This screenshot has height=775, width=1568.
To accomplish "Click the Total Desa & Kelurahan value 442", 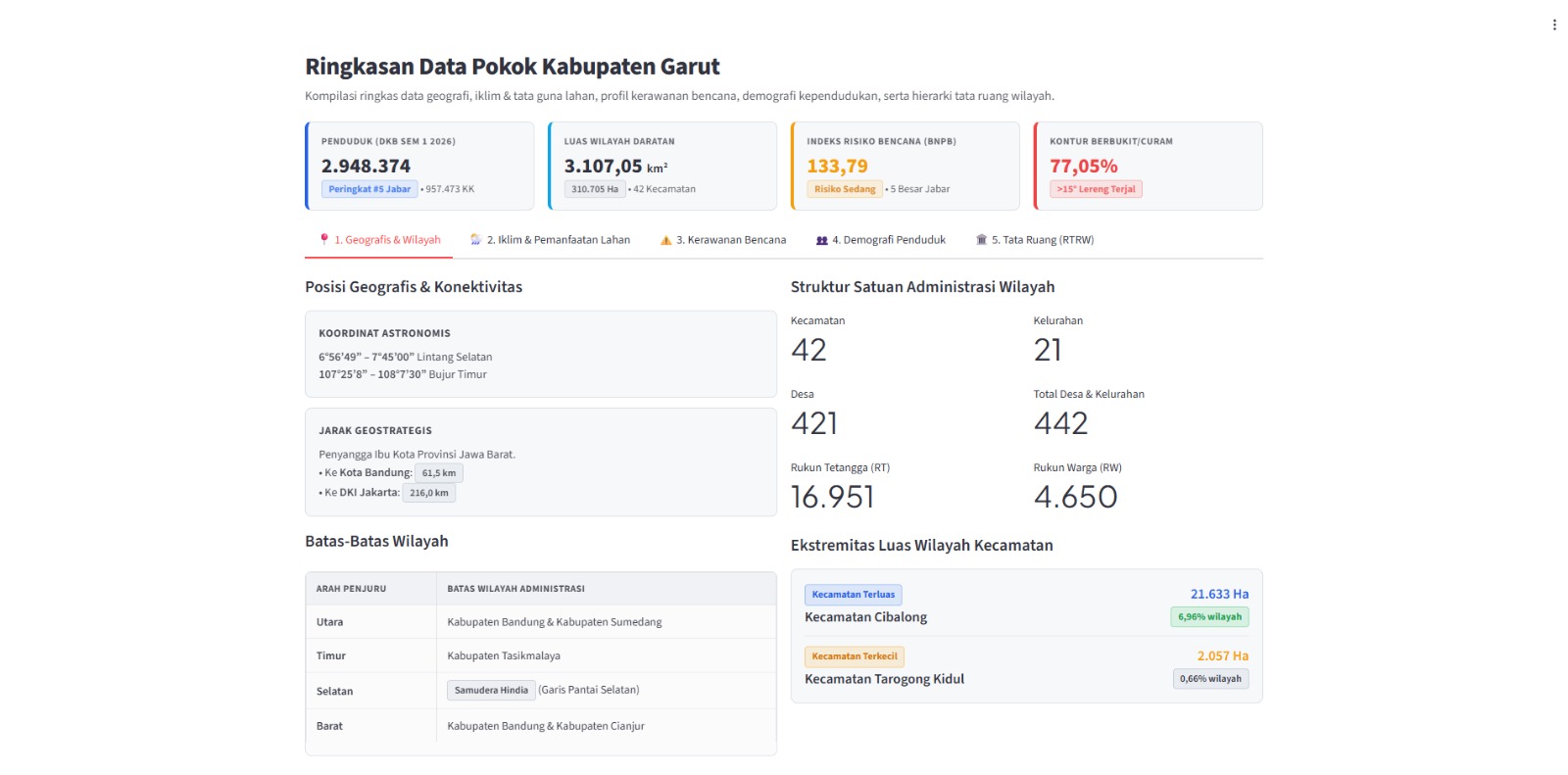I will click(1060, 423).
